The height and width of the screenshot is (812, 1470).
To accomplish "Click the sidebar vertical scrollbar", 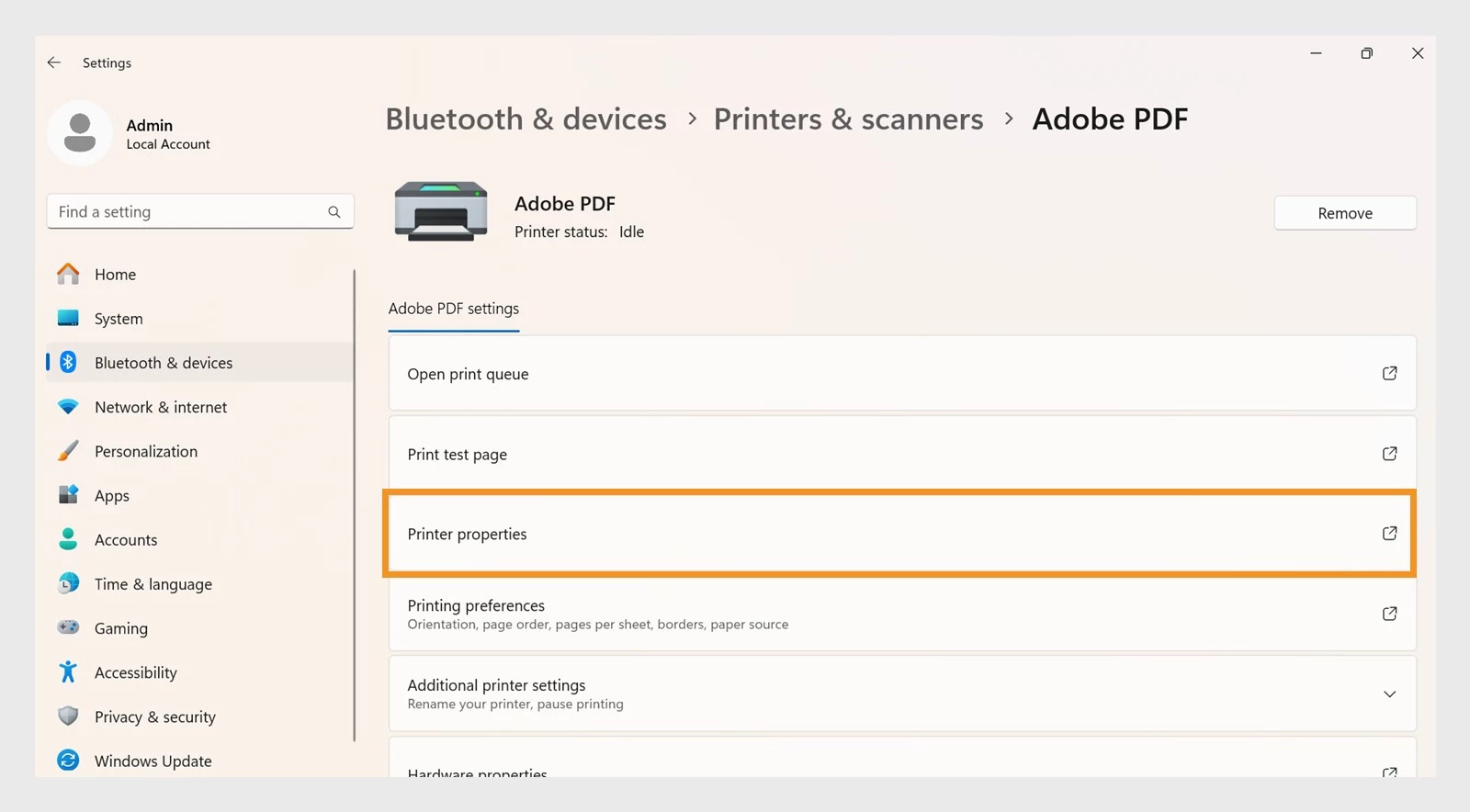I will (x=355, y=505).
